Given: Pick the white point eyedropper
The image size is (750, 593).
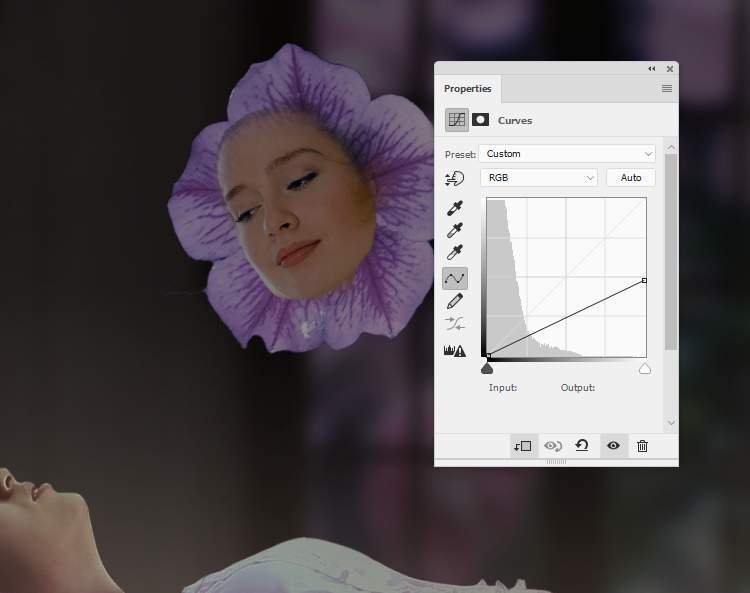Looking at the screenshot, I should (x=454, y=252).
